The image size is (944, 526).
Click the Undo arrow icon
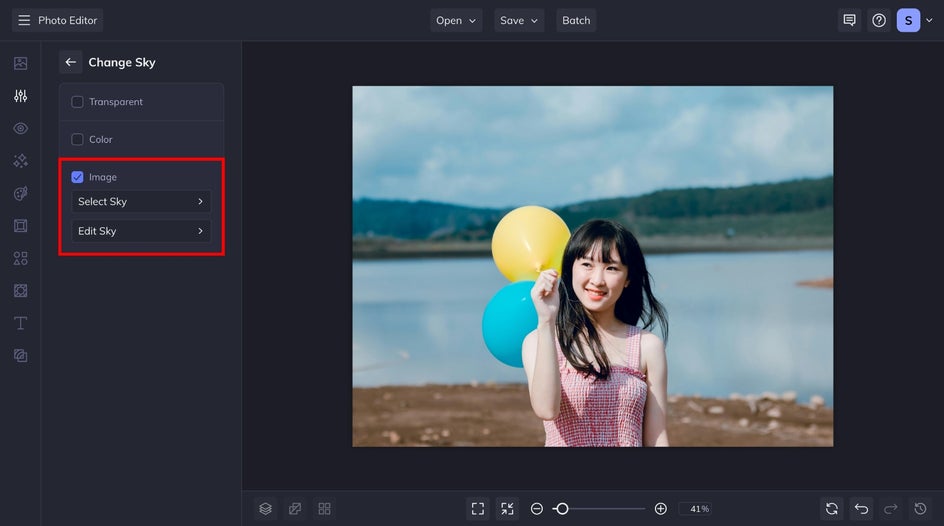[862, 509]
